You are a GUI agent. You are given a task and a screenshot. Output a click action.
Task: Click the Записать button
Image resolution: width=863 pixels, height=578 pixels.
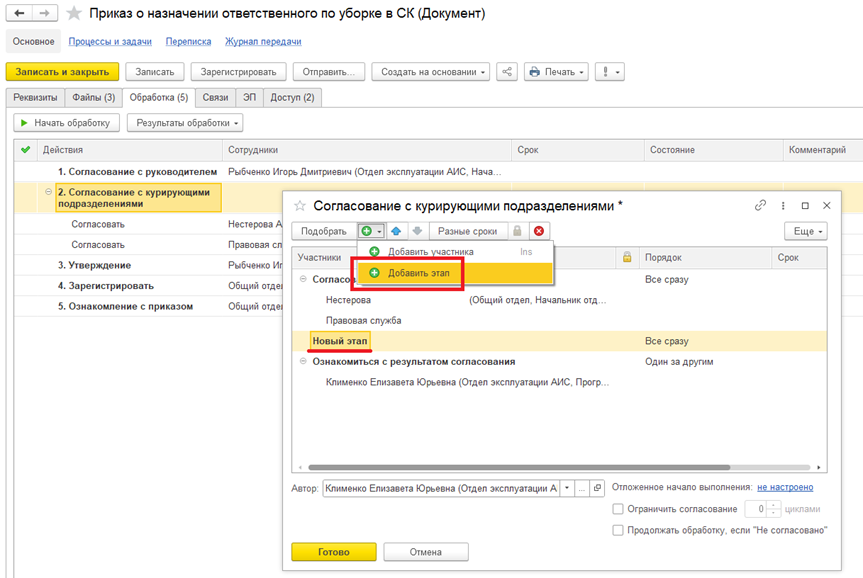(155, 72)
